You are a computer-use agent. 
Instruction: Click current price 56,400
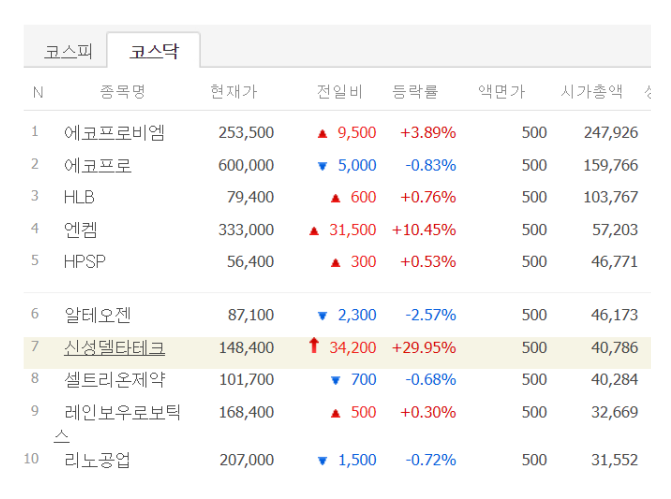(x=250, y=261)
